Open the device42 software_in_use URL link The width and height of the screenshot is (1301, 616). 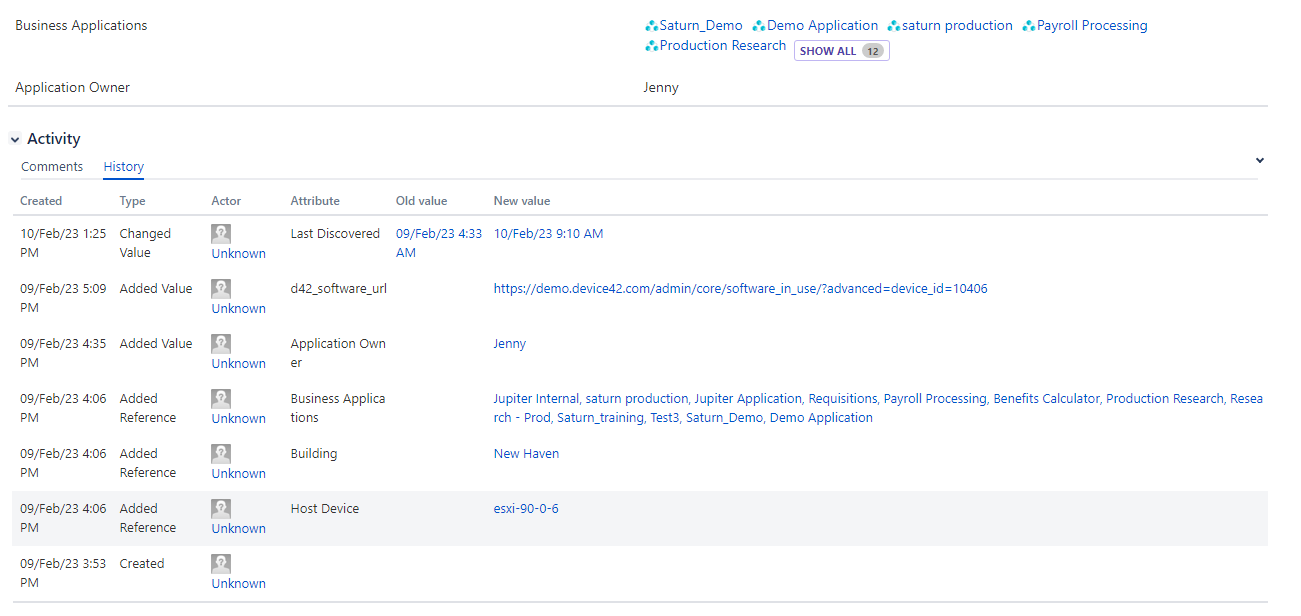coord(740,289)
